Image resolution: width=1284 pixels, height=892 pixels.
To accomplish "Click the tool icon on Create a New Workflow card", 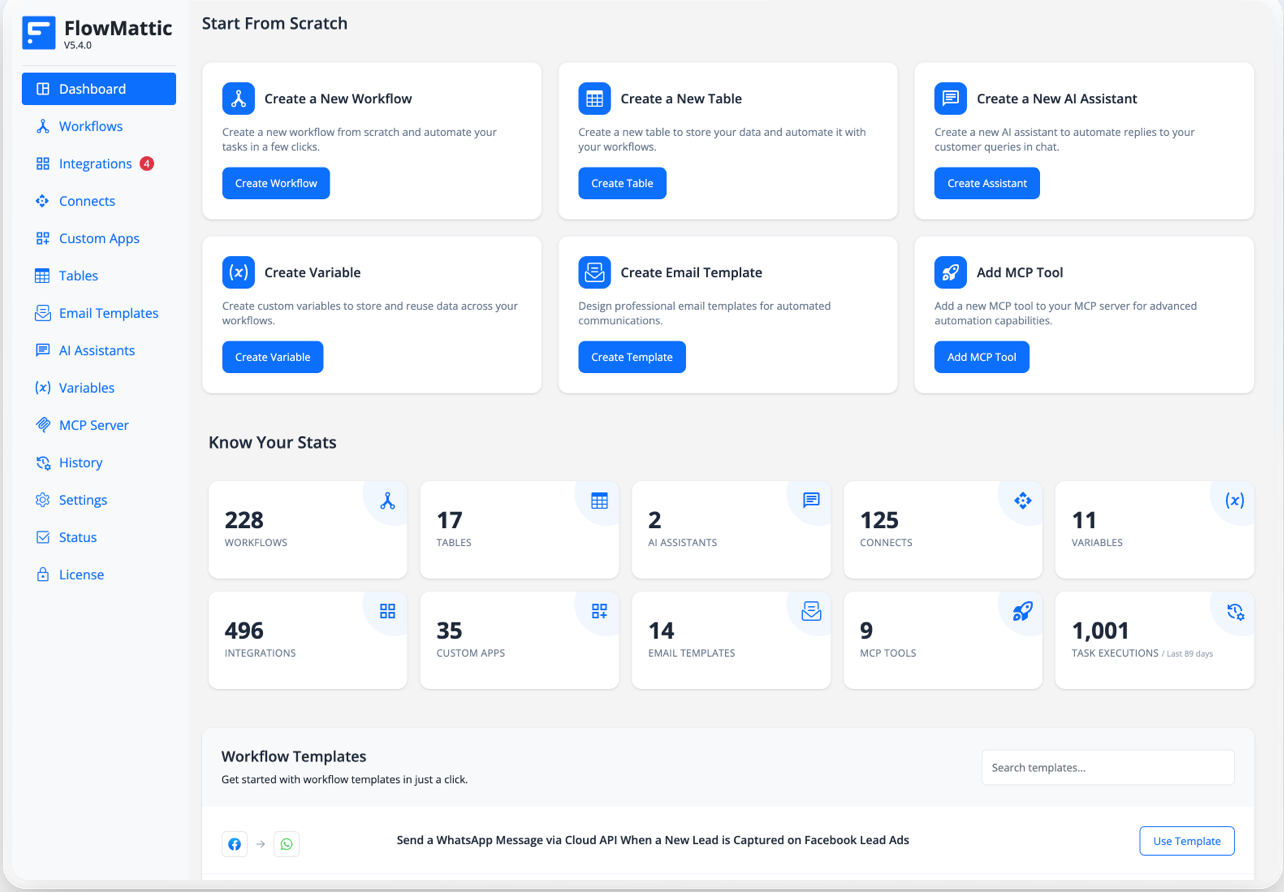I will [x=238, y=98].
